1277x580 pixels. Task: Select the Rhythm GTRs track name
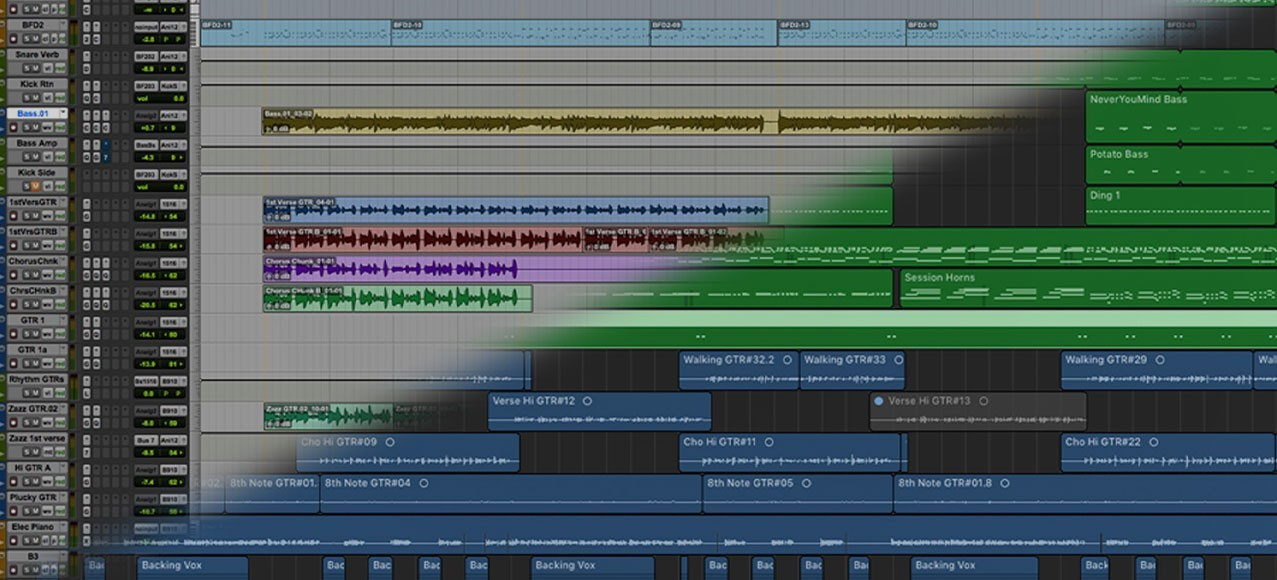pos(36,380)
